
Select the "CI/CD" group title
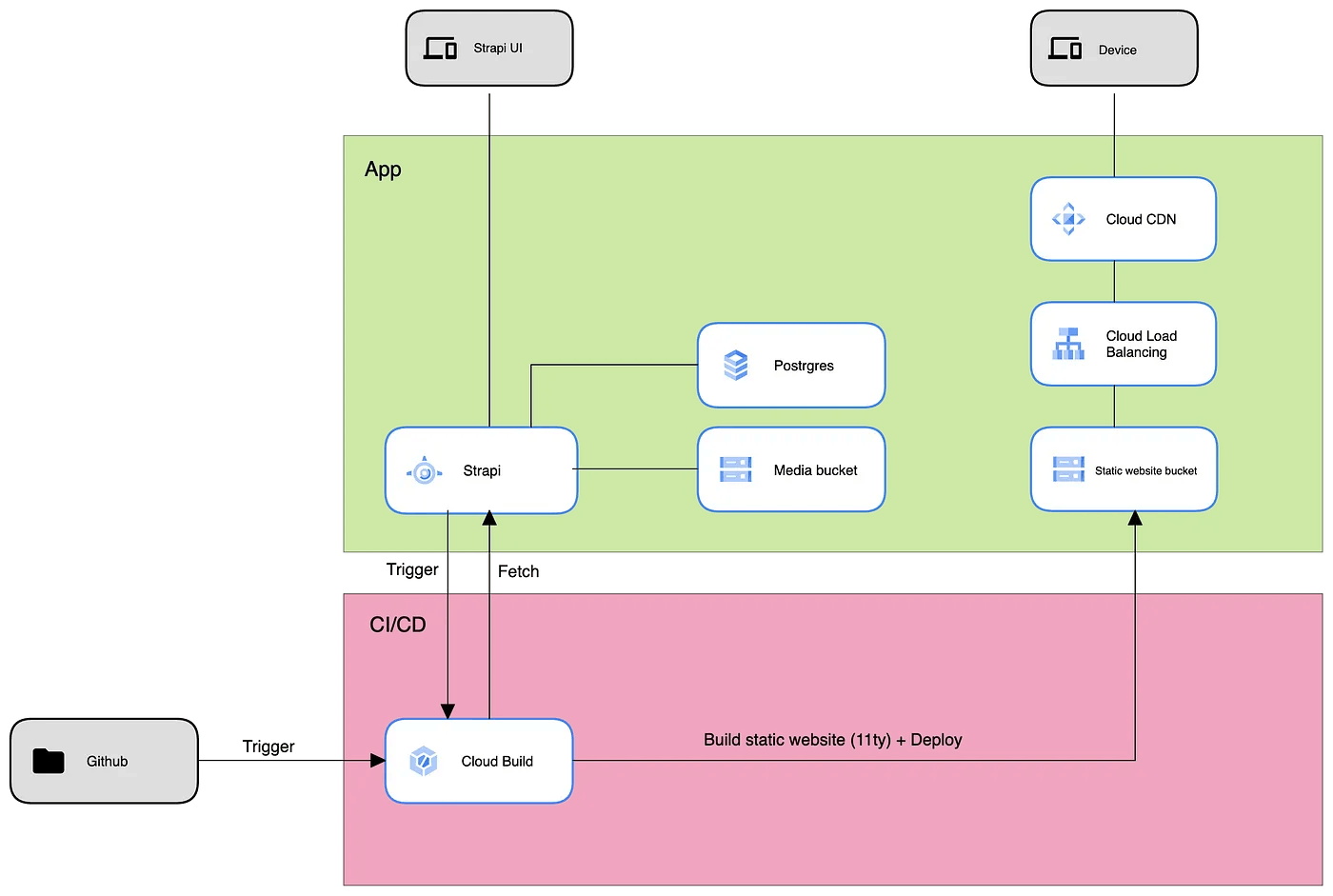397,625
